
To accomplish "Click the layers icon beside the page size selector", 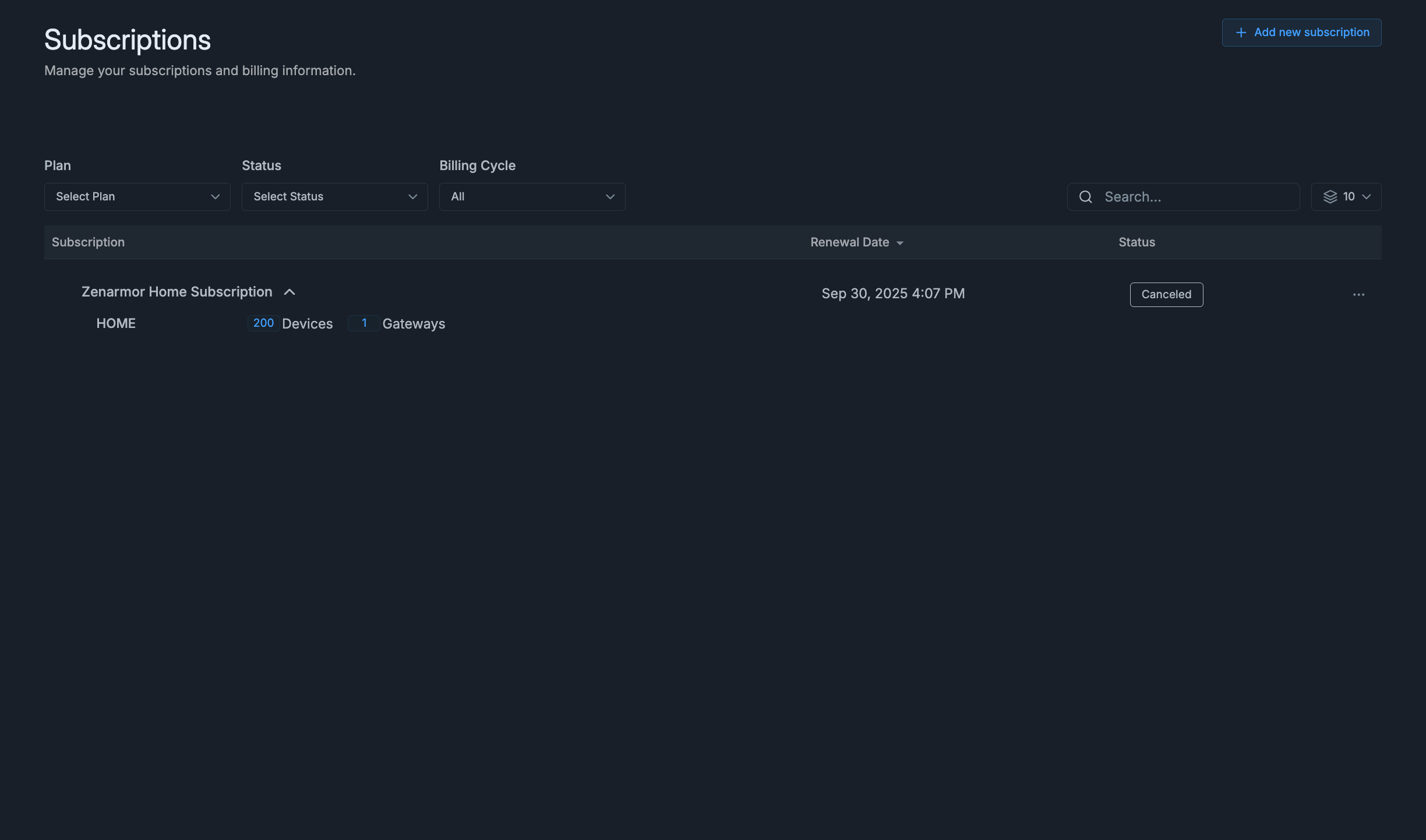I will (1330, 196).
